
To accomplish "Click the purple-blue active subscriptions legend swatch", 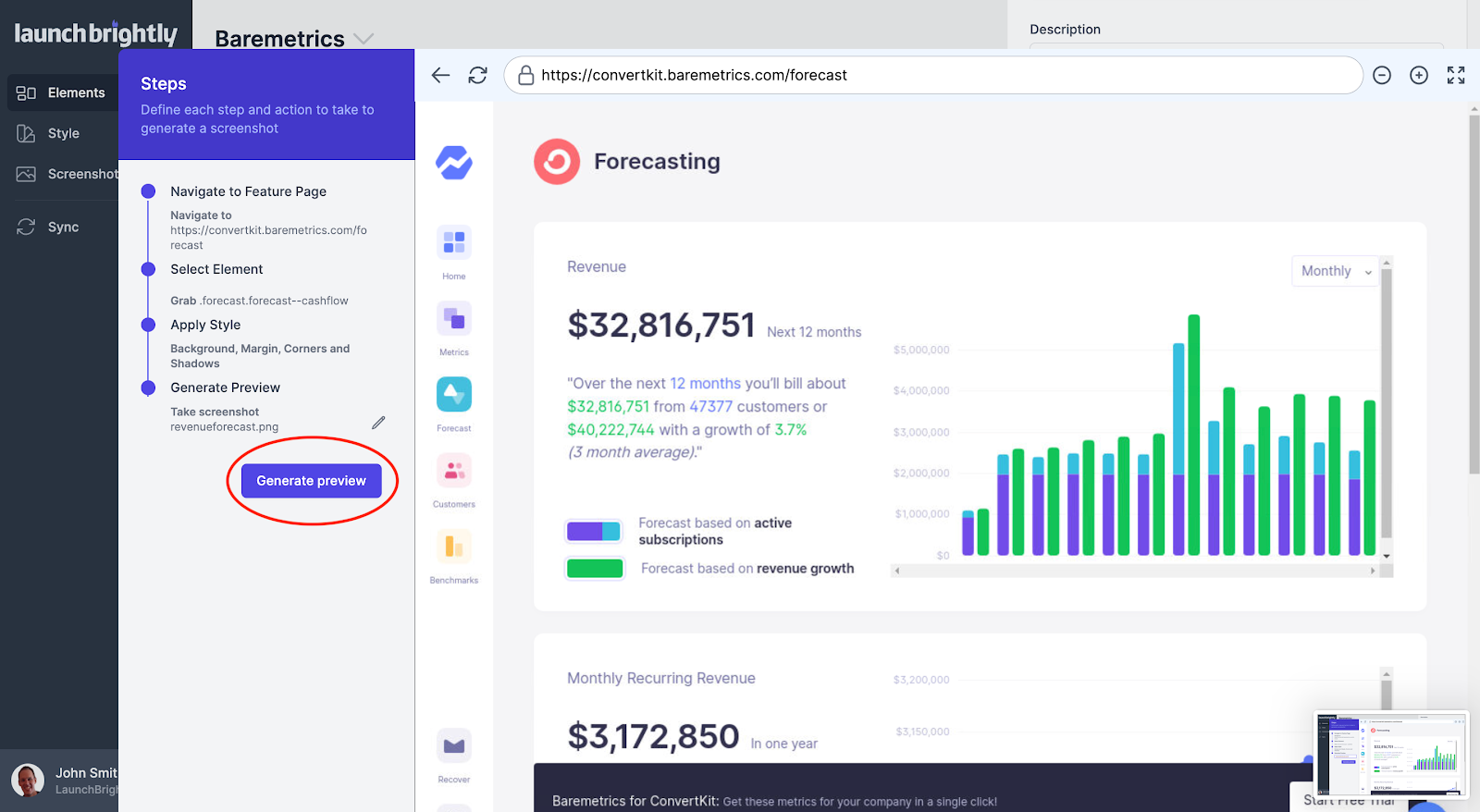I will click(x=593, y=531).
